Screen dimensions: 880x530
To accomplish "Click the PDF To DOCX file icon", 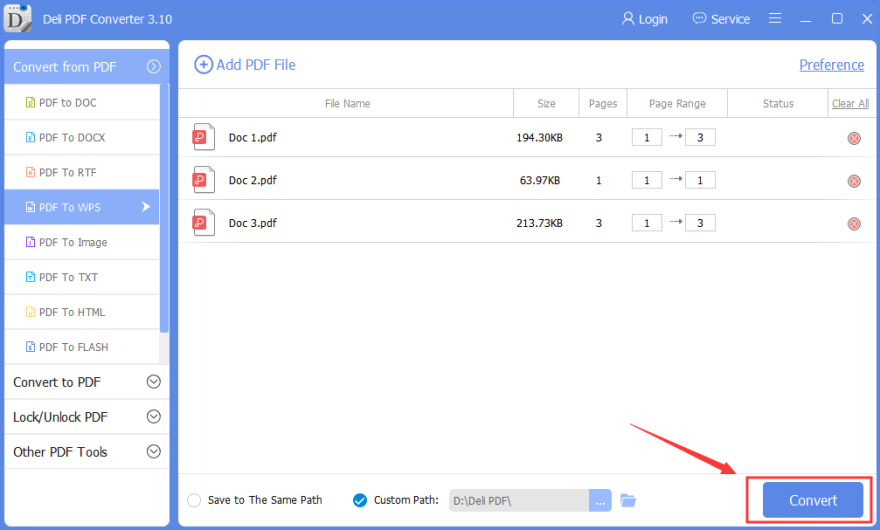I will pos(30,137).
